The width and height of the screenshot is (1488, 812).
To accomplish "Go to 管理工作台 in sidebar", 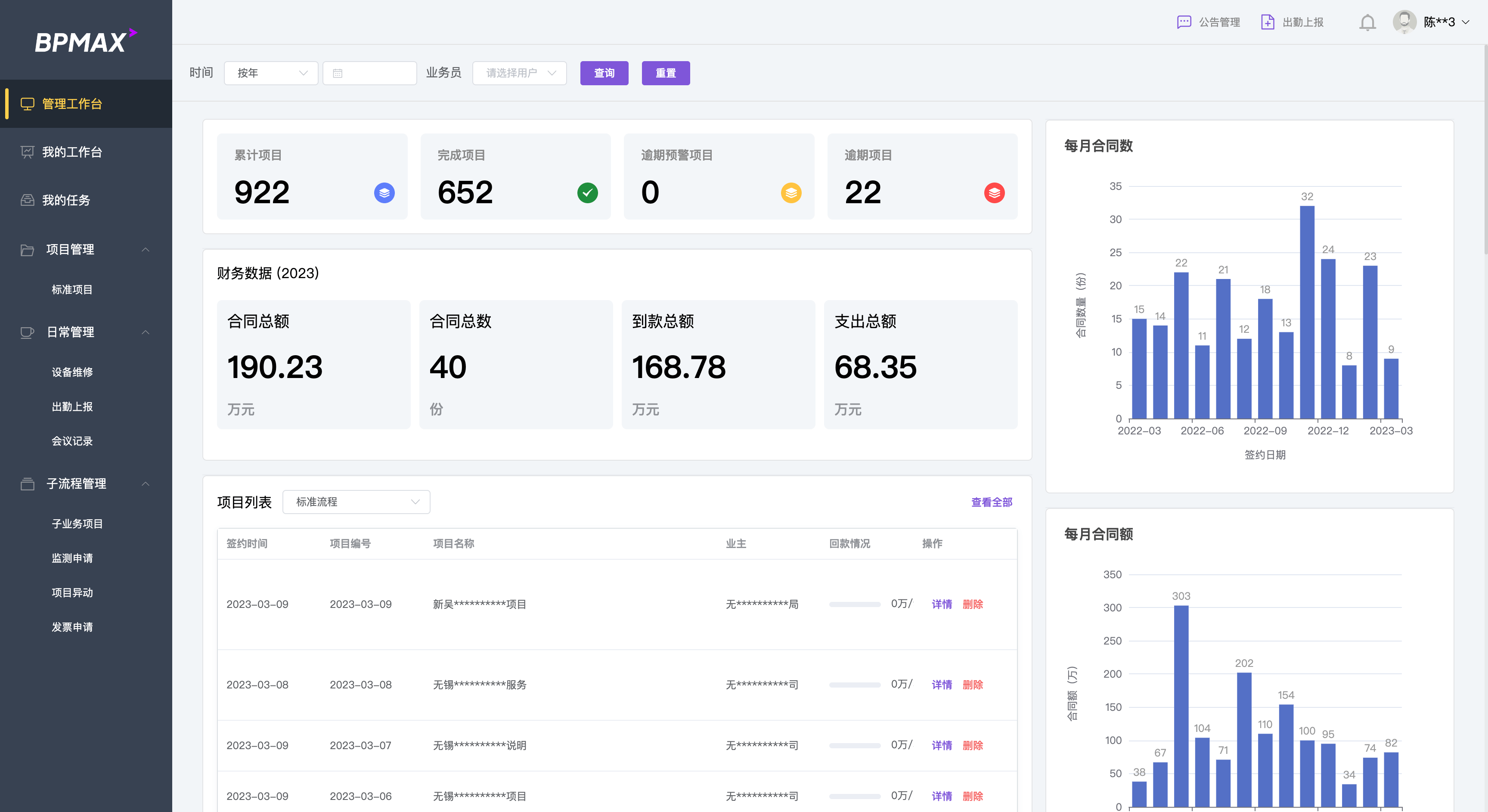I will (x=86, y=104).
